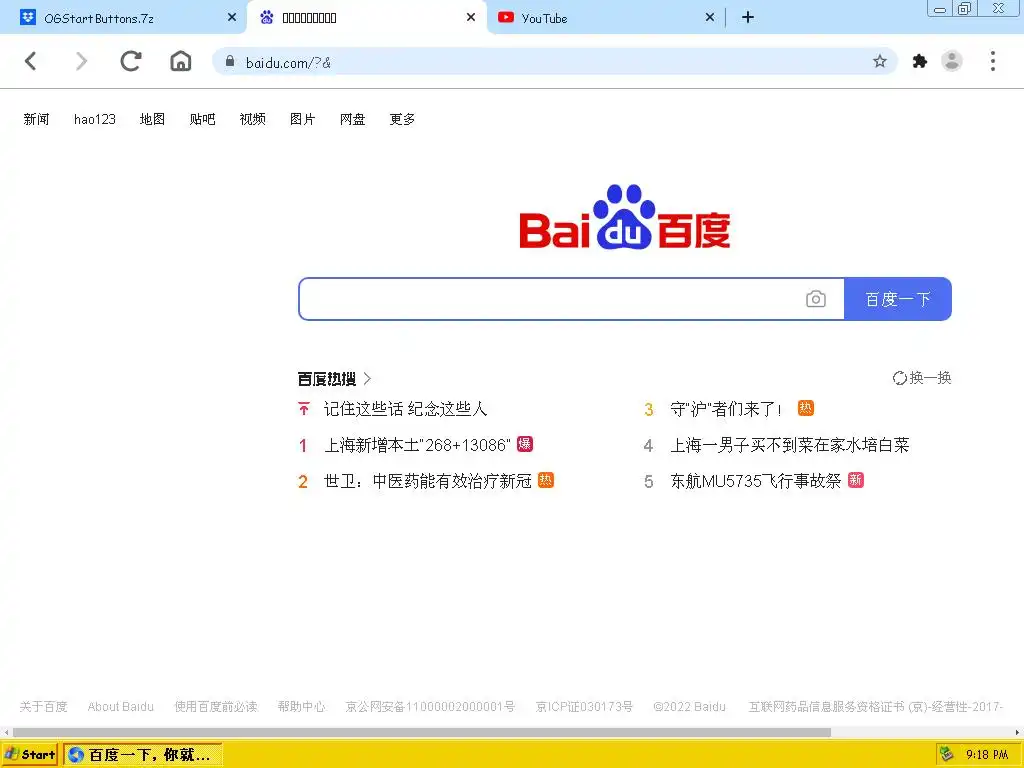Open hot search 记住这些话 纪念这些人
Screen dimensions: 1024x768
406,409
